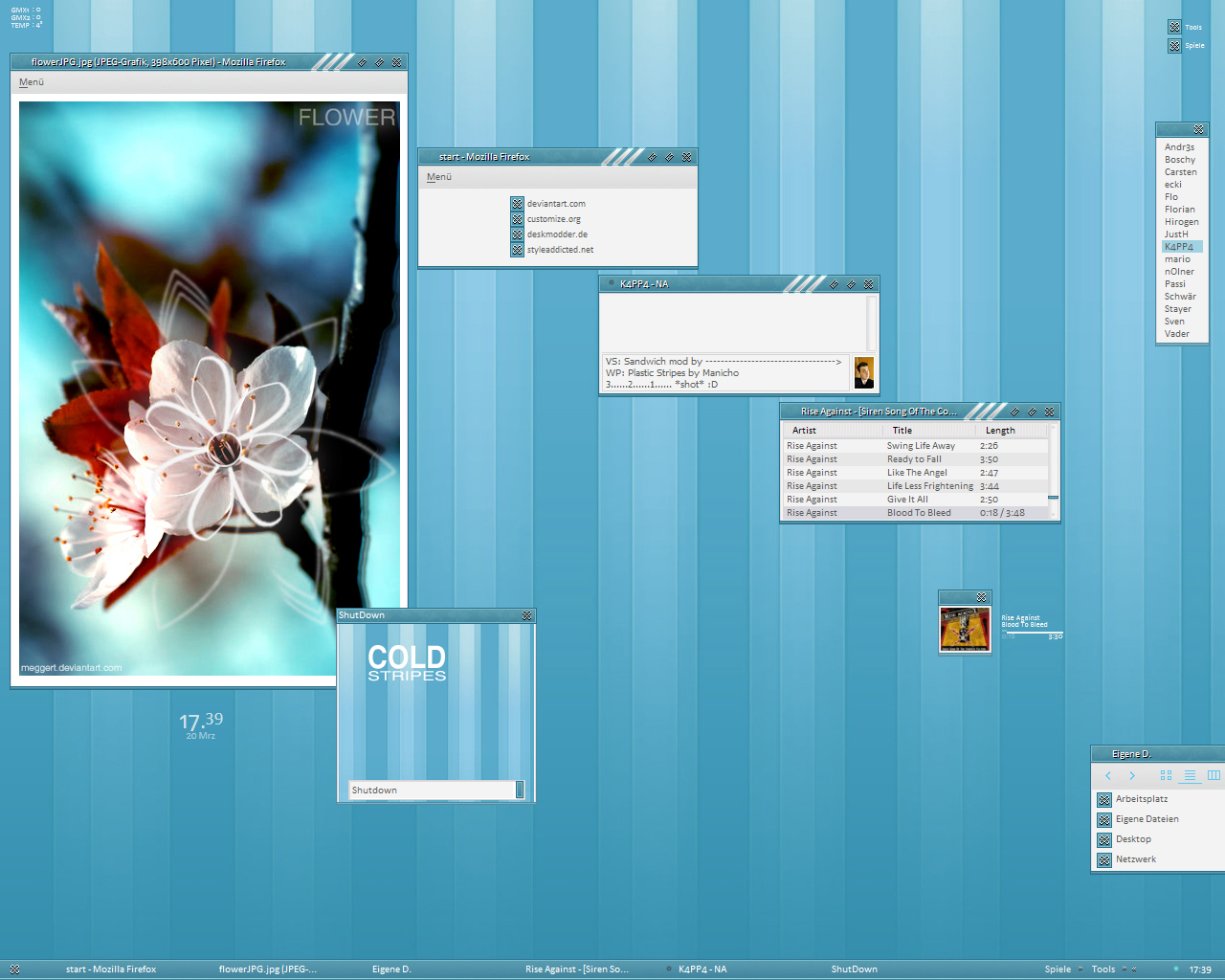This screenshot has width=1225, height=980.
Task: Switch to Rise Against taskbar entry
Action: [x=577, y=969]
